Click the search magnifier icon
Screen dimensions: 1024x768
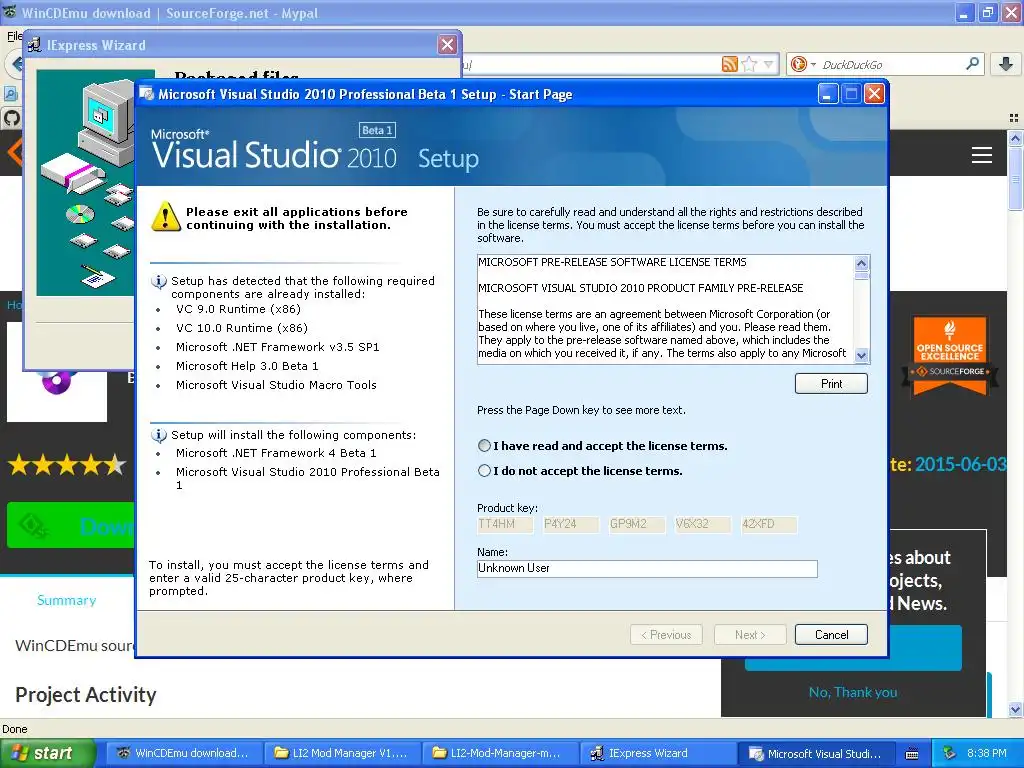[972, 64]
